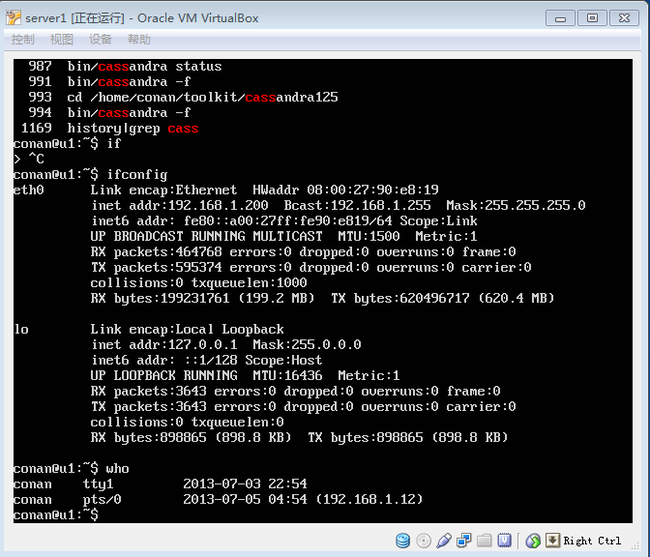Click the MTU:1500 value
The image size is (650, 557).
369,236
